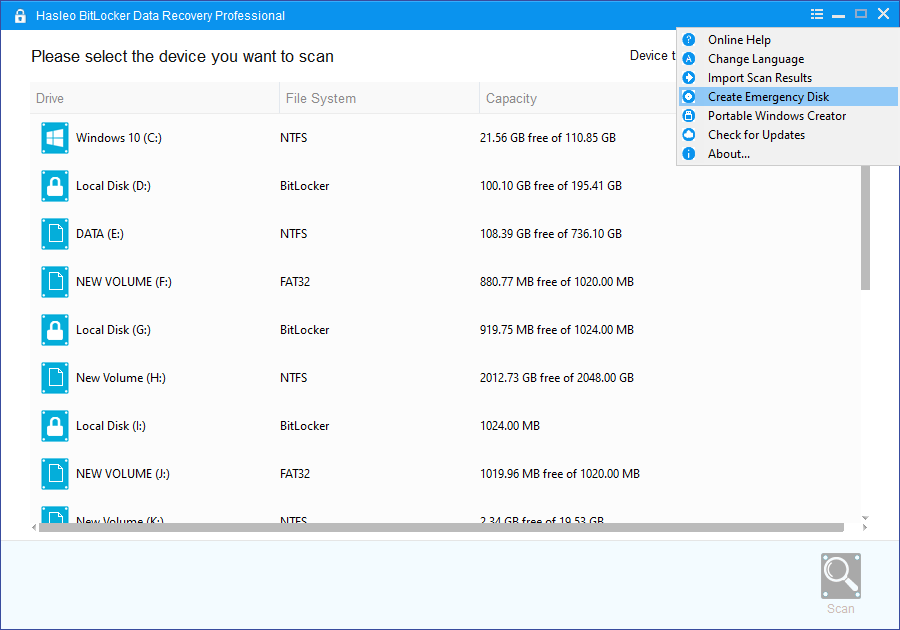Click 1019.96 MB free of 1020.00 MB
The width and height of the screenshot is (900, 630).
coord(560,474)
